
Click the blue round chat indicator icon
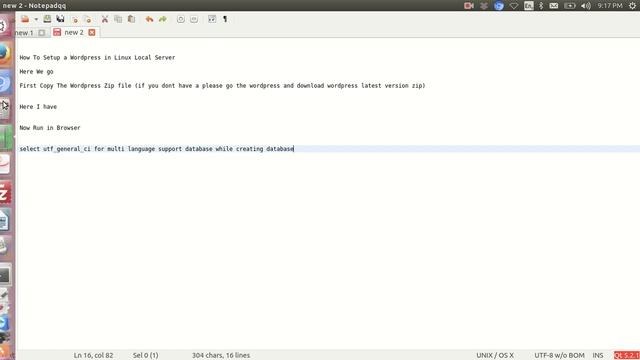499,6
